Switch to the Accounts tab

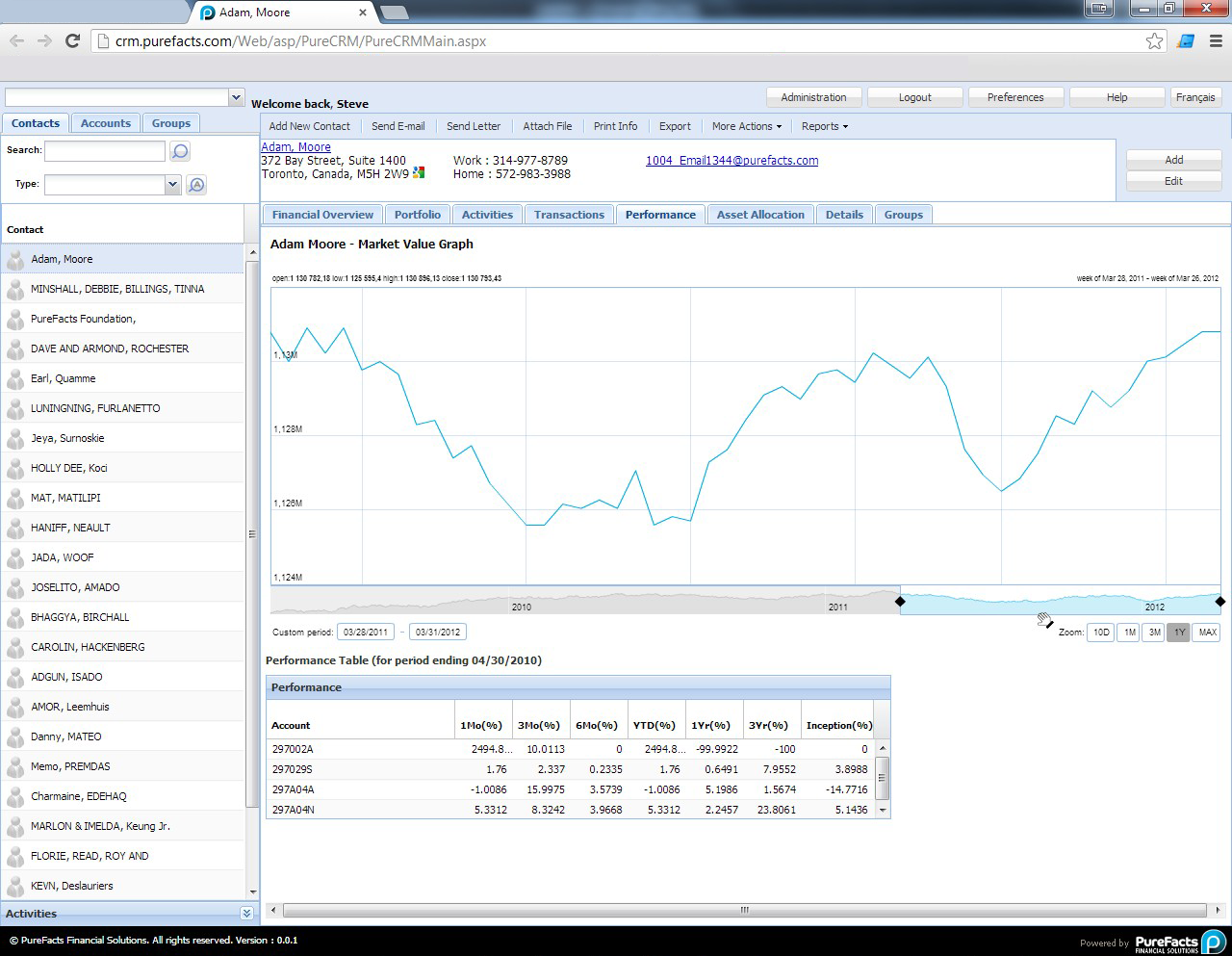coord(106,123)
